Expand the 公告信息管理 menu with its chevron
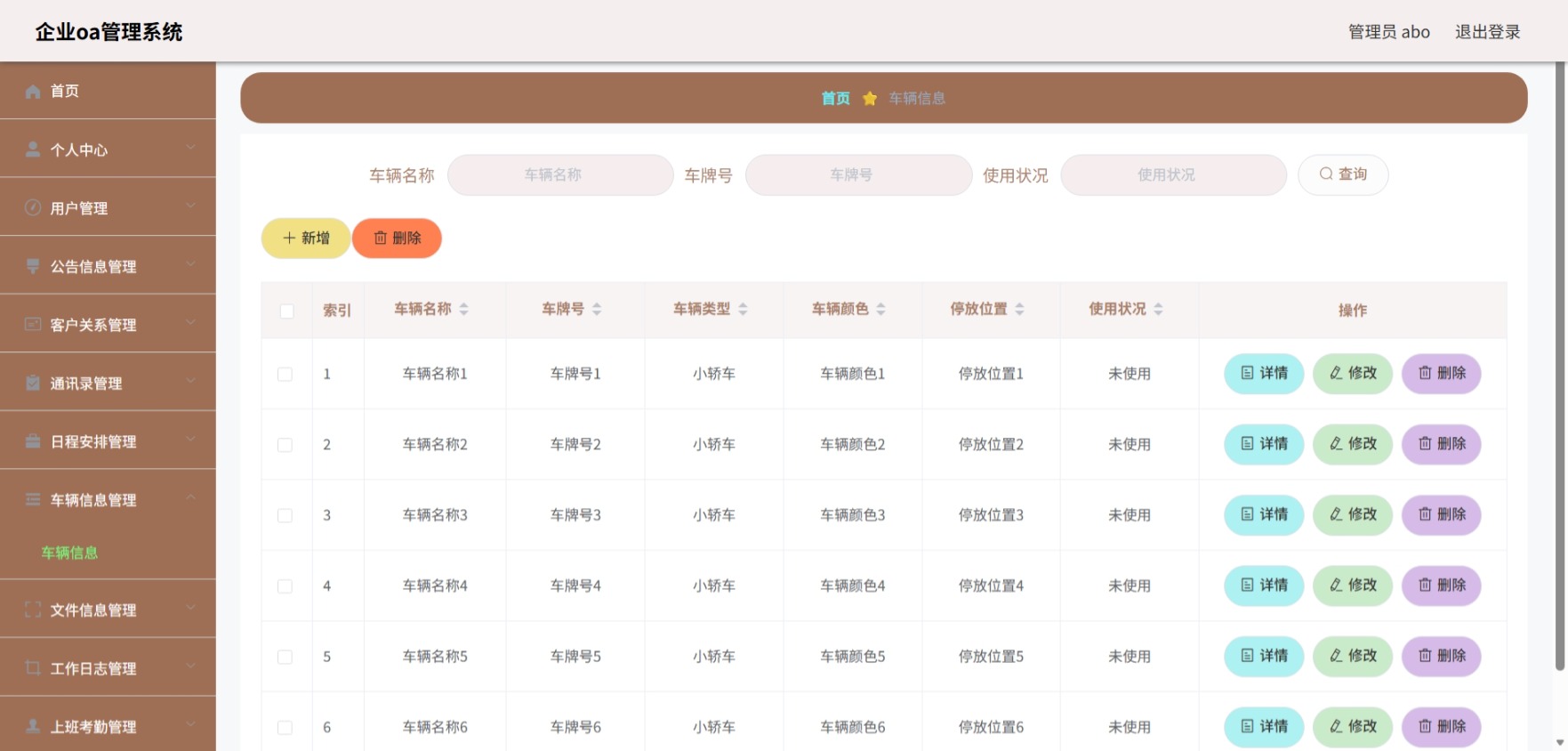Image resolution: width=1568 pixels, height=751 pixels. point(190,263)
